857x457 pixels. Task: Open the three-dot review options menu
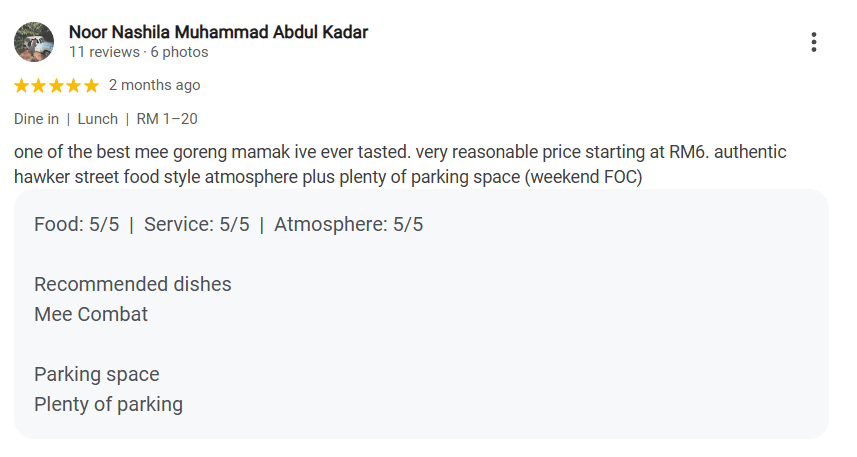(x=814, y=42)
